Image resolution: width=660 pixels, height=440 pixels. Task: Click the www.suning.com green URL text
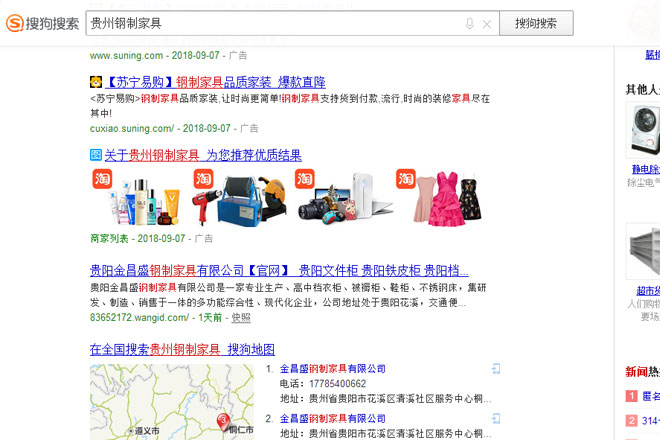[126, 56]
